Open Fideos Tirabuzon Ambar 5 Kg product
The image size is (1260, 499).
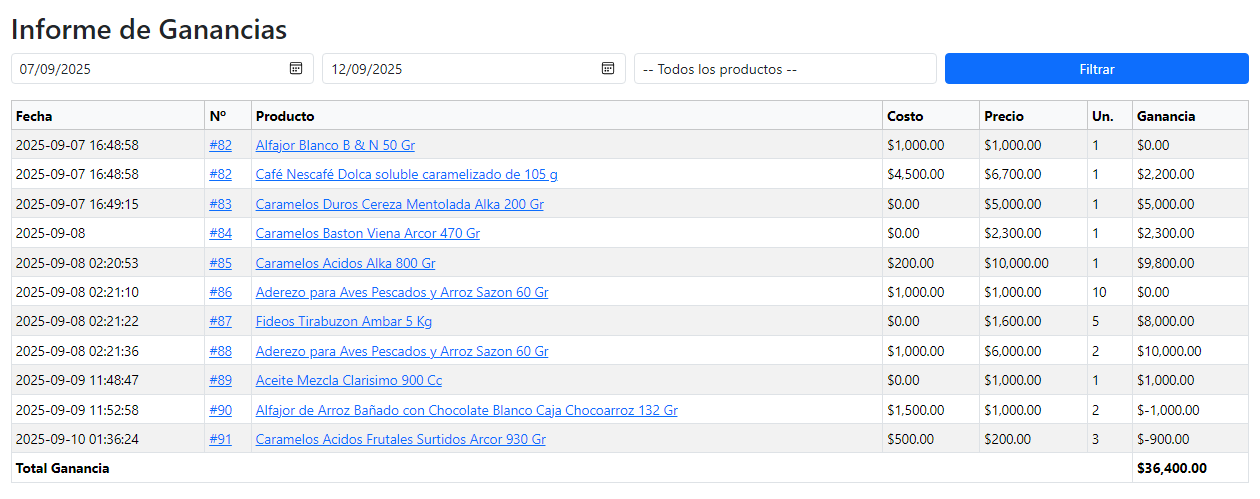tap(343, 321)
